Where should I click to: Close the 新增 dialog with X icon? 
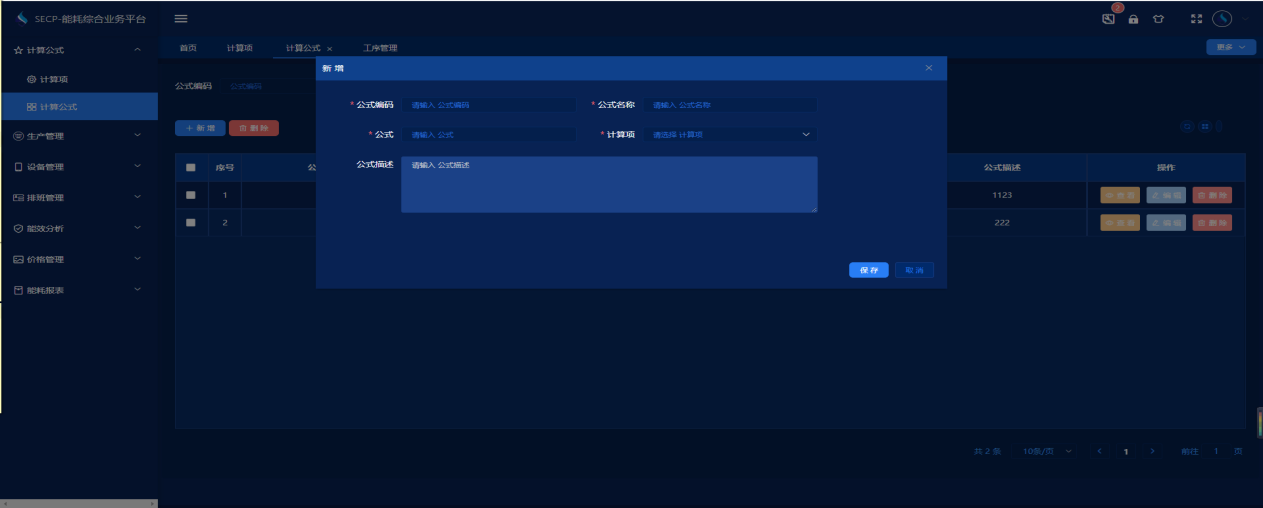928,68
